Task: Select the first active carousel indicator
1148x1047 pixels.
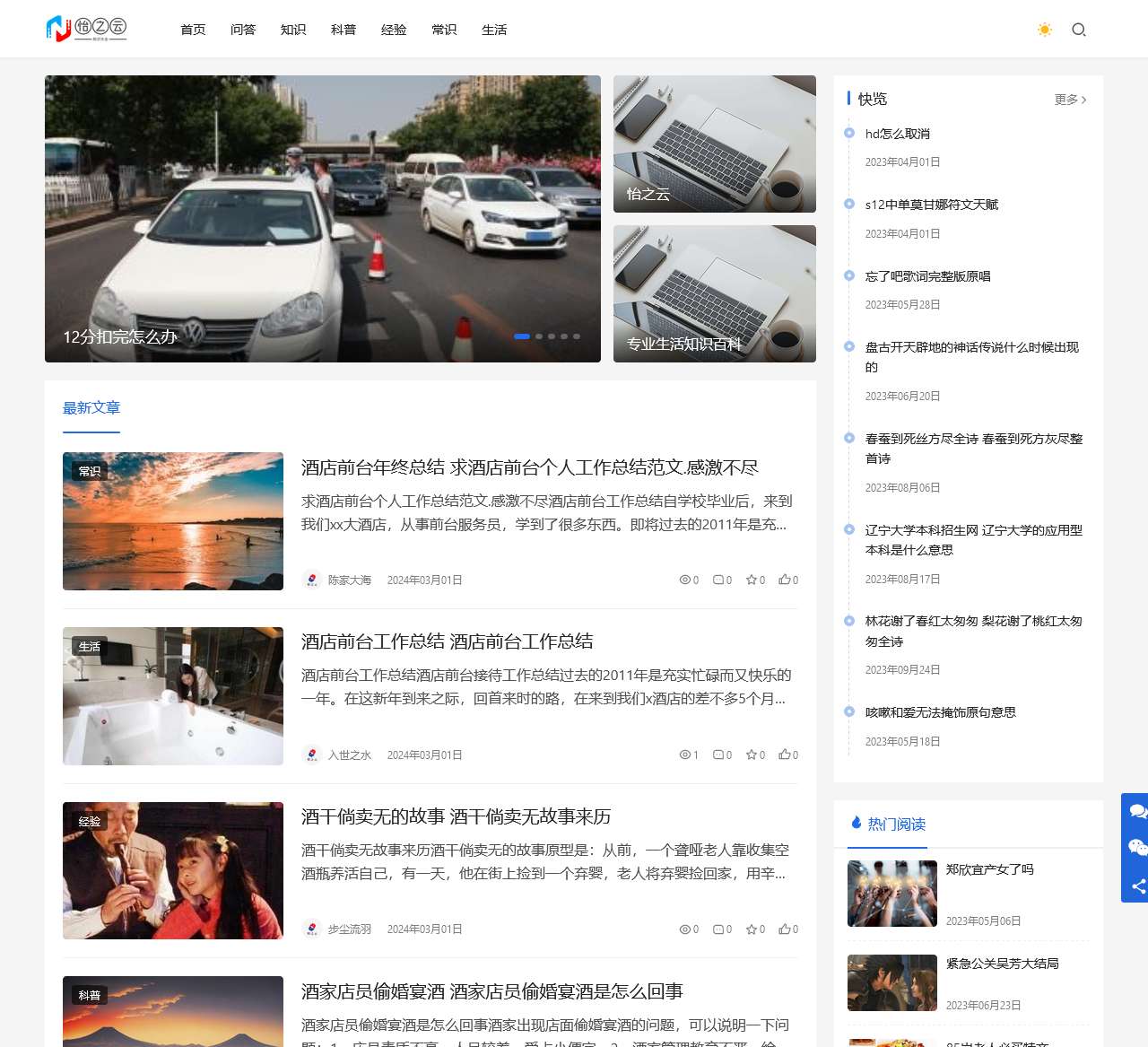Action: click(x=522, y=336)
